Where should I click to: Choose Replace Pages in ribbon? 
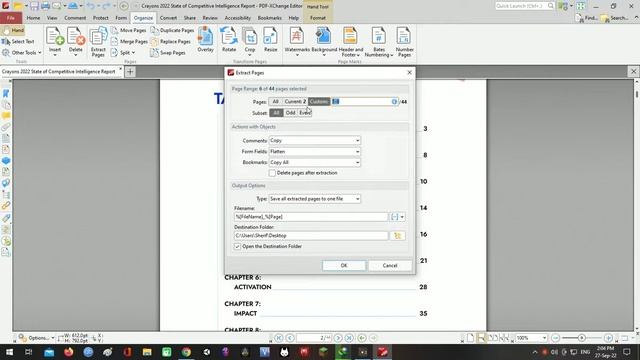pos(170,41)
